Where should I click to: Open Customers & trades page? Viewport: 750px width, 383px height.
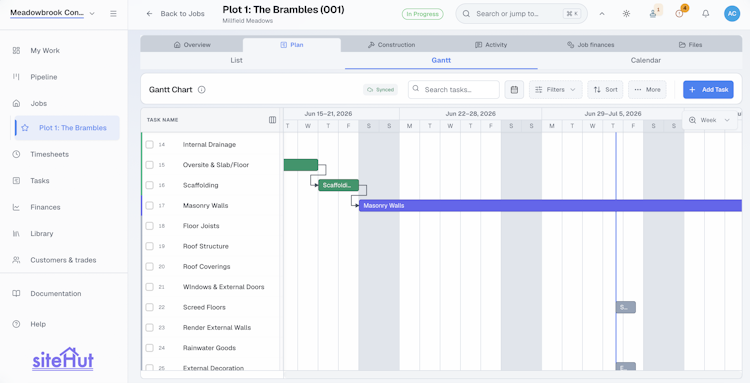(x=63, y=260)
